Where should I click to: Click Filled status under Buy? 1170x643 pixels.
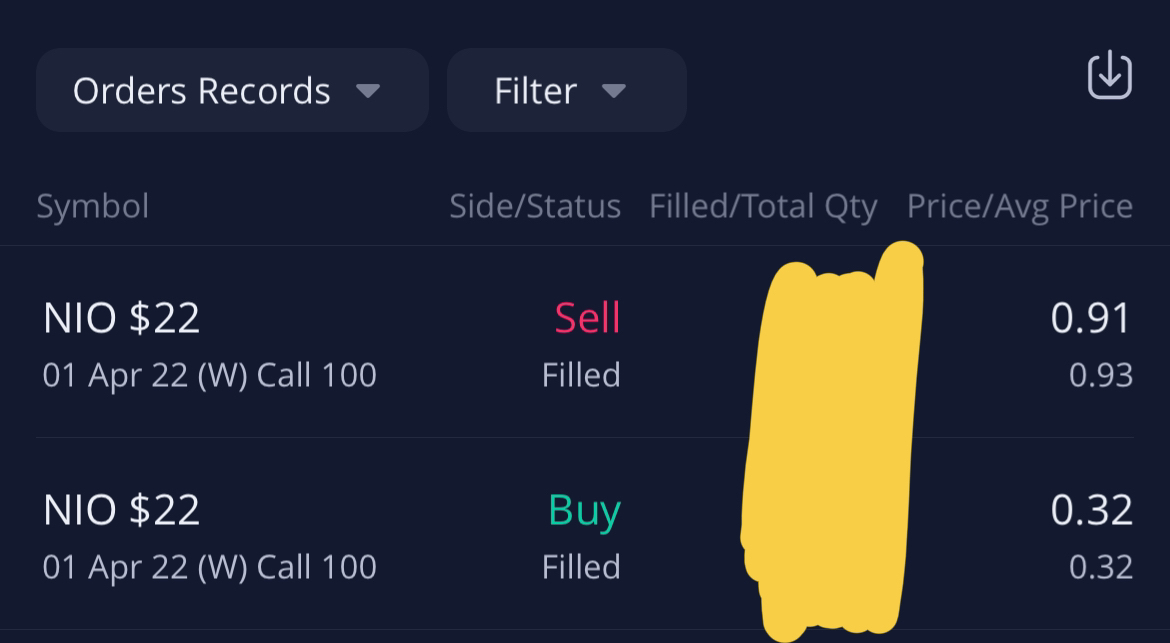pos(581,567)
